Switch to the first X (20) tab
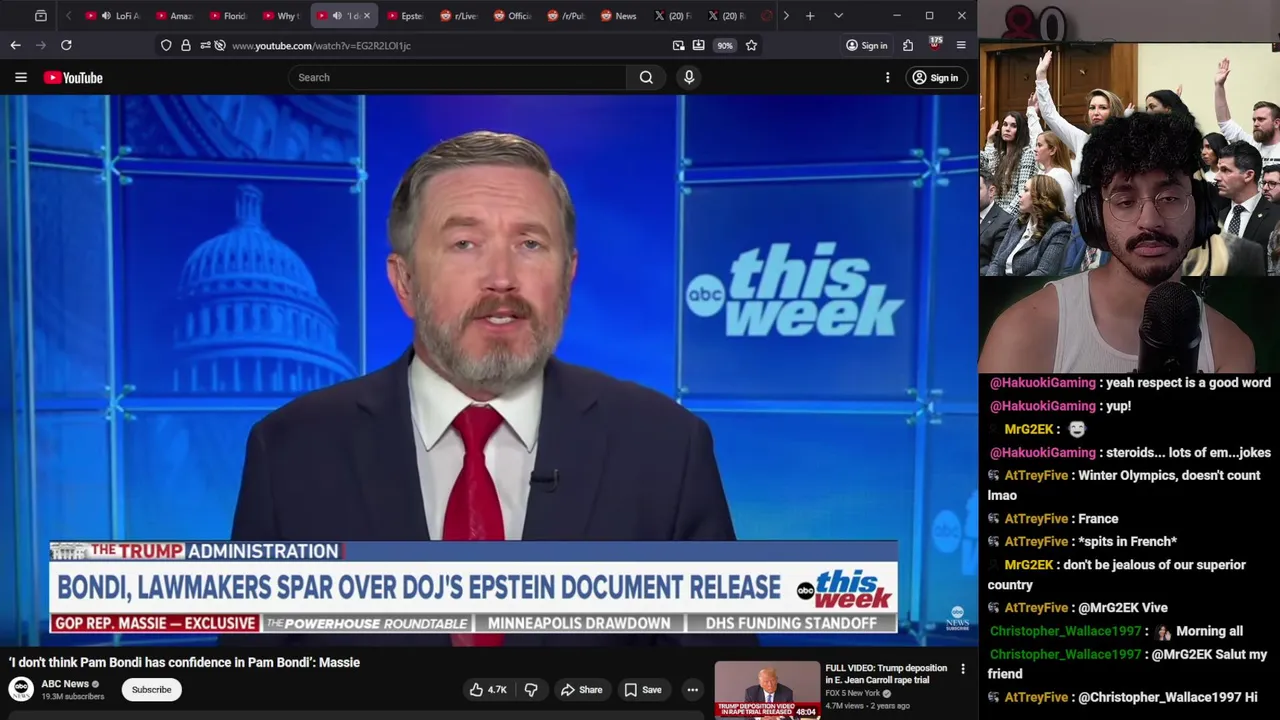1280x720 pixels. (674, 16)
